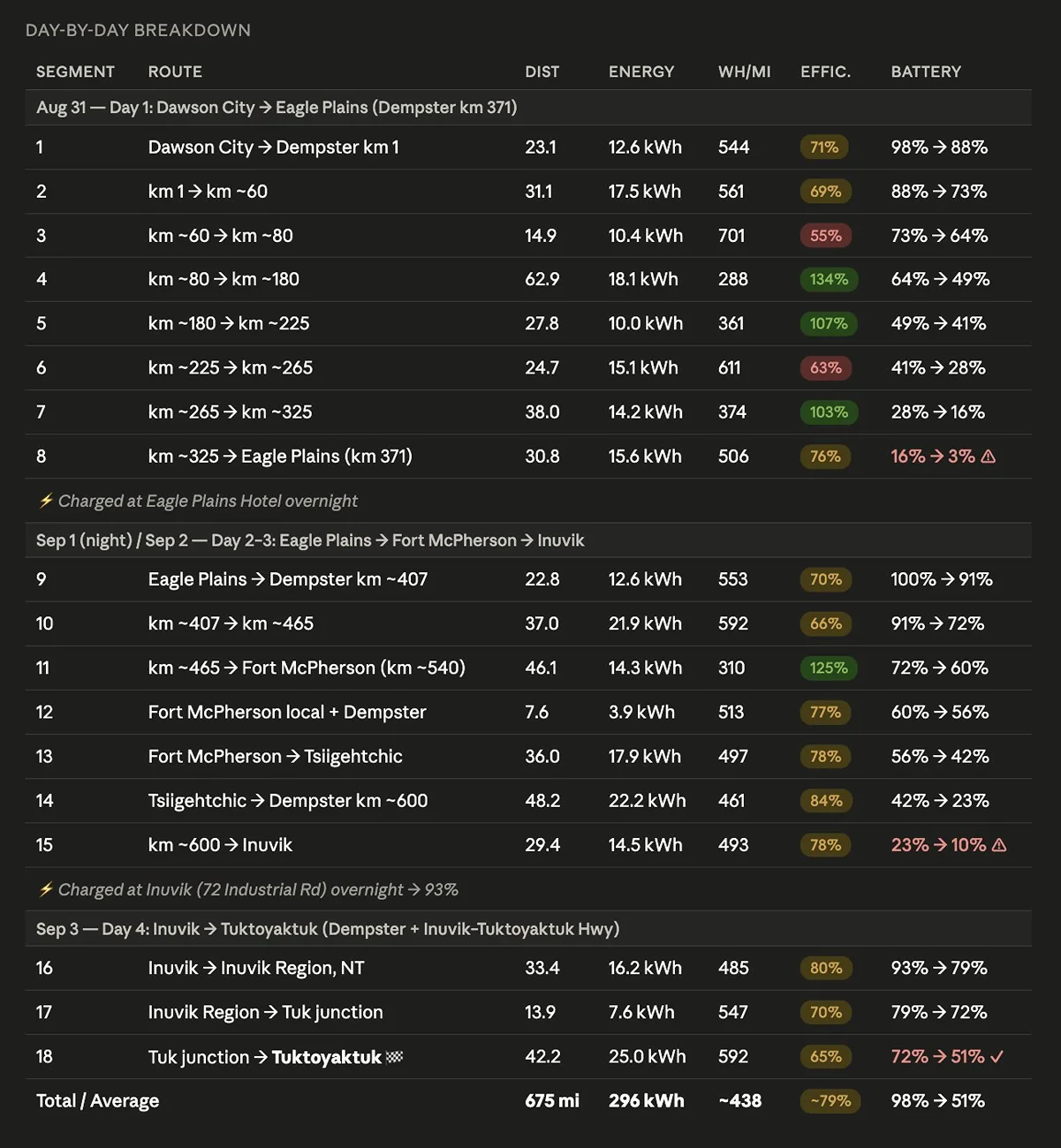Image resolution: width=1061 pixels, height=1148 pixels.
Task: Collapse the Sep 1 / Sep 2 Day 2-3 header
Action: coord(528,540)
